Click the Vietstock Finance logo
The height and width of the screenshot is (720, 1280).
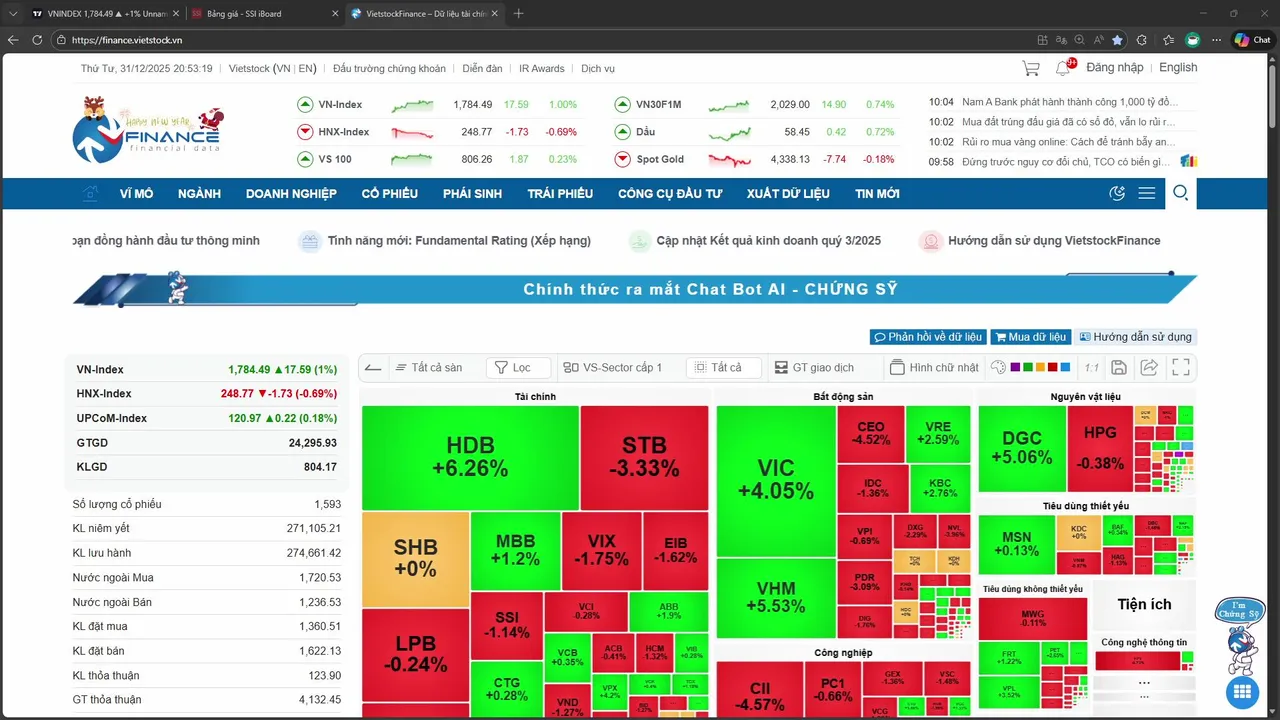[x=148, y=129]
